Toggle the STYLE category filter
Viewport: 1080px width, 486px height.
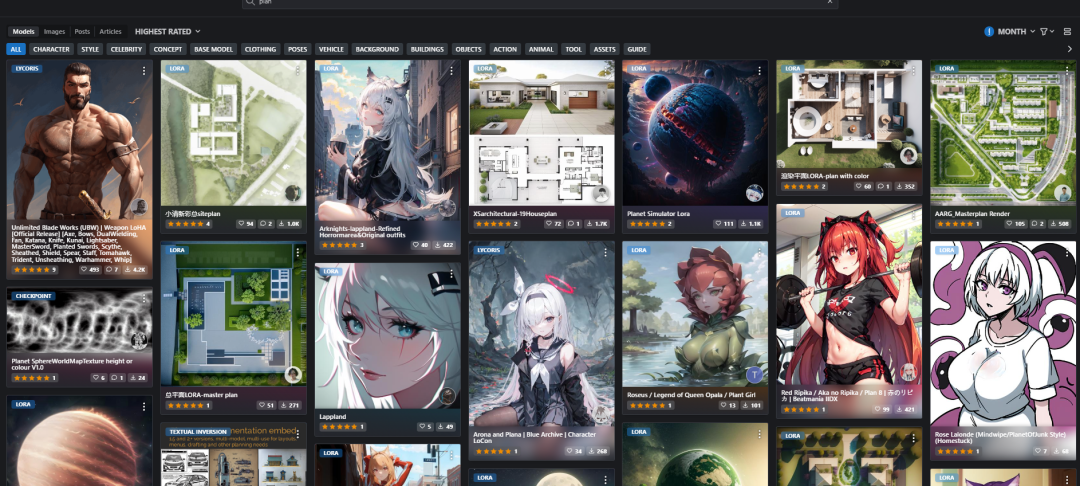click(90, 50)
